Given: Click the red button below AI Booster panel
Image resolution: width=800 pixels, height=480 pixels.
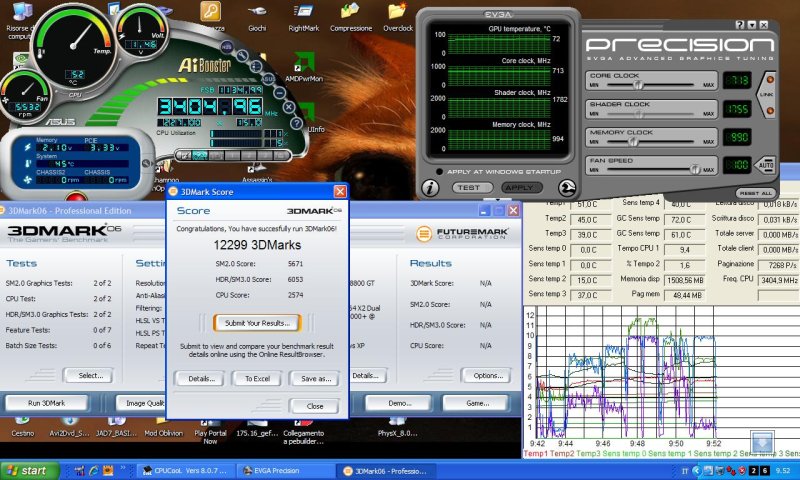Looking at the screenshot, I should tap(76, 197).
